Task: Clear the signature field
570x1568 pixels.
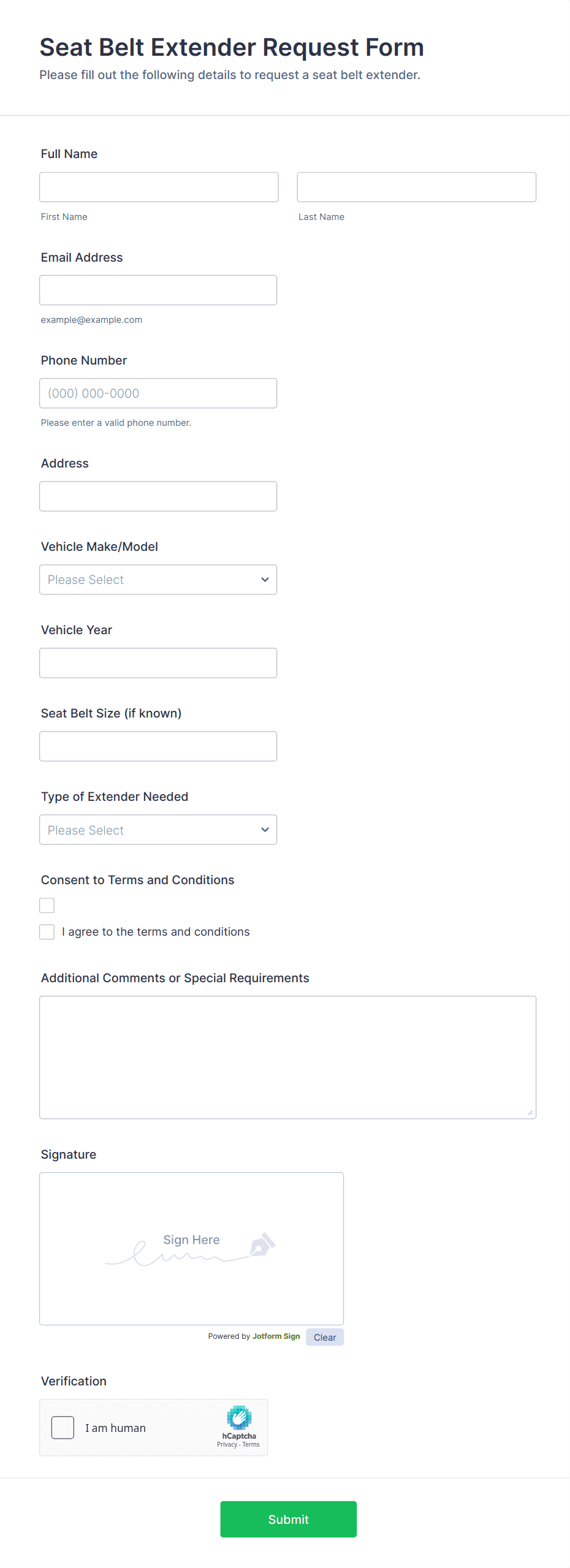Action: coord(325,1338)
